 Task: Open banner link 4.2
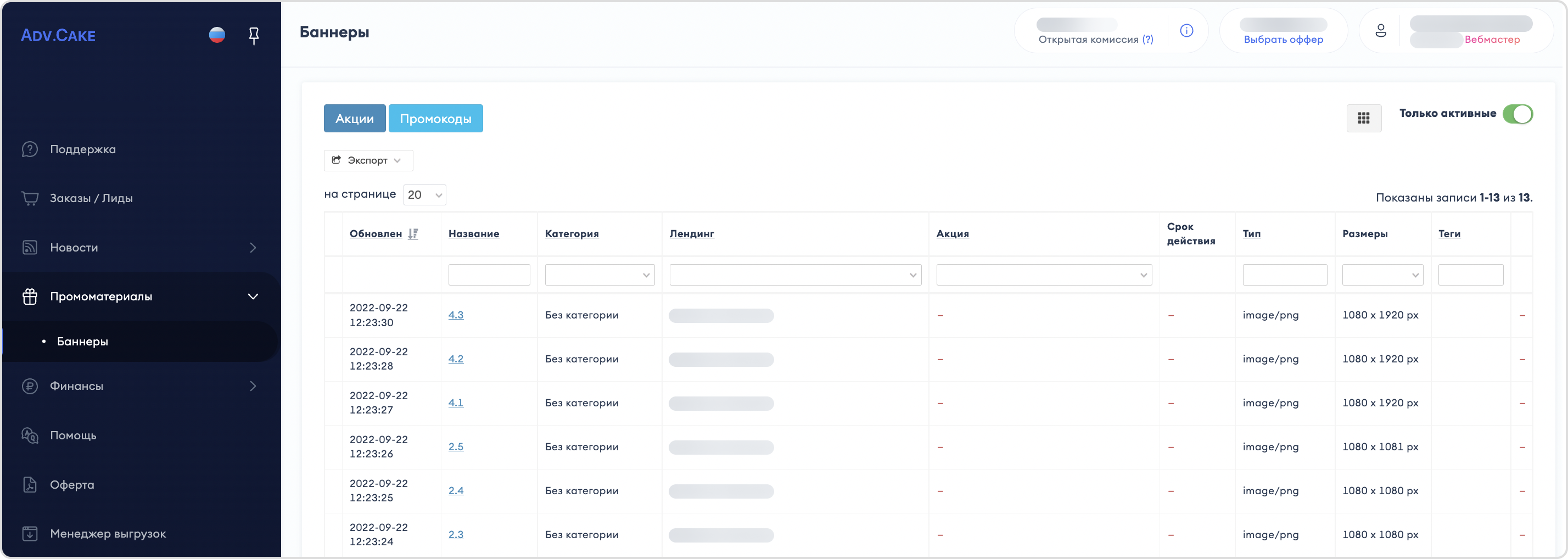tap(456, 359)
